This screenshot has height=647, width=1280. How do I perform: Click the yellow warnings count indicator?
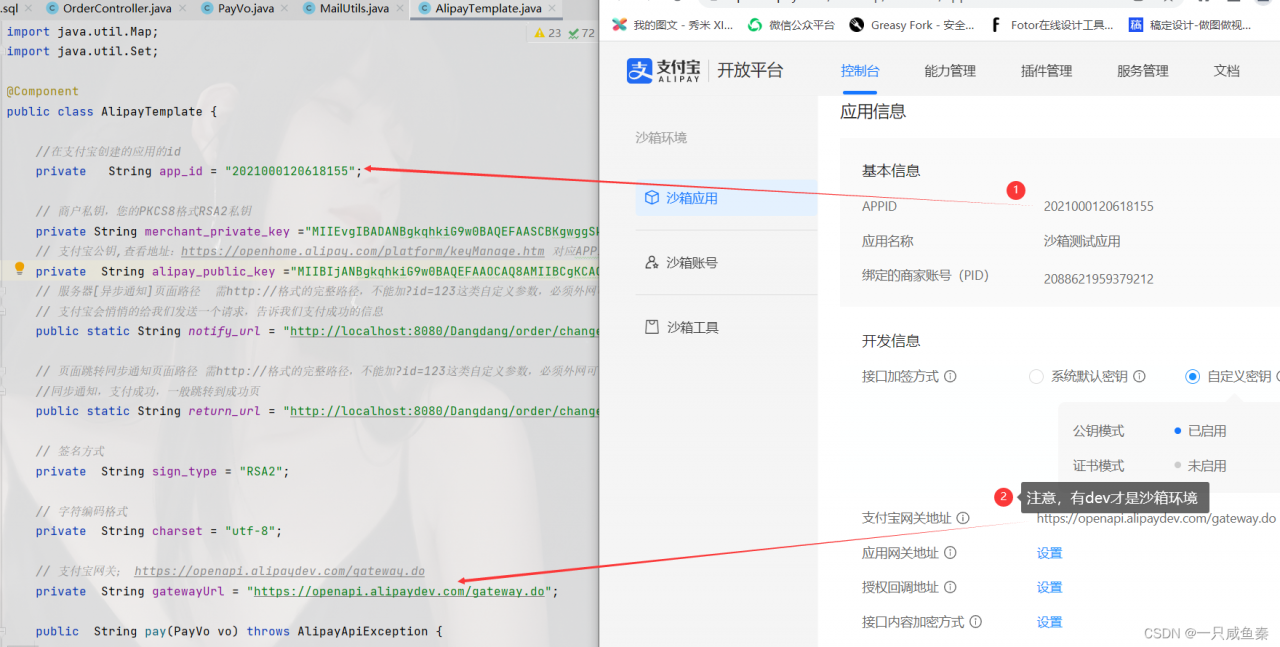548,33
